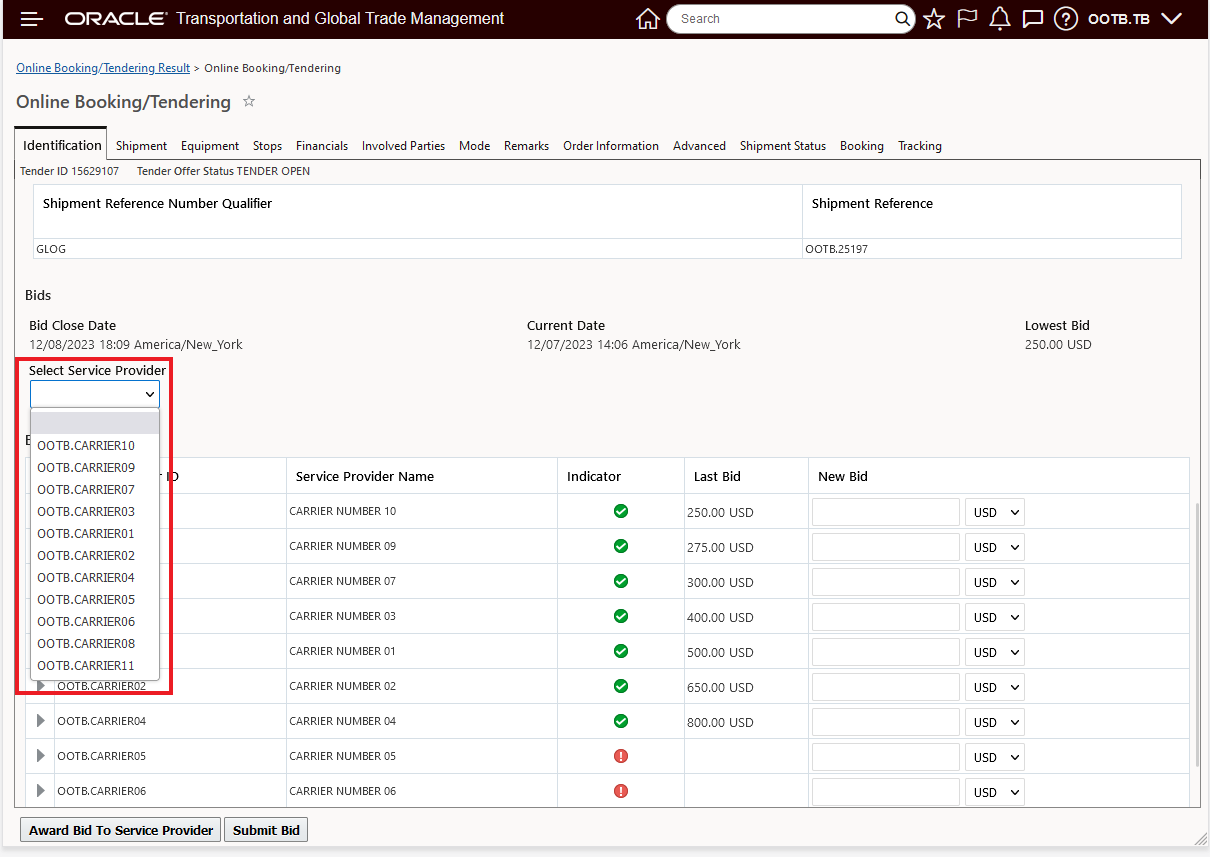Click green indicator for CARRIER NUMBER 10
The image size is (1210, 857).
tap(621, 511)
